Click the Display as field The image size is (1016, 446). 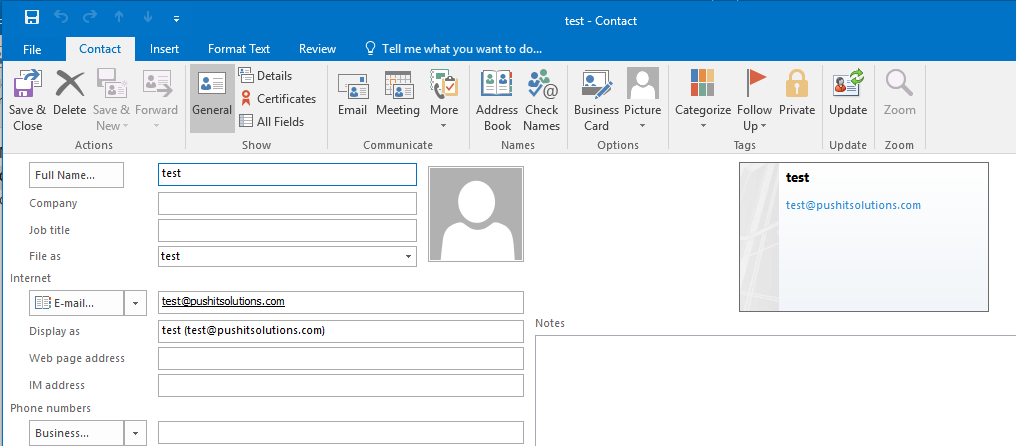pyautogui.click(x=341, y=331)
